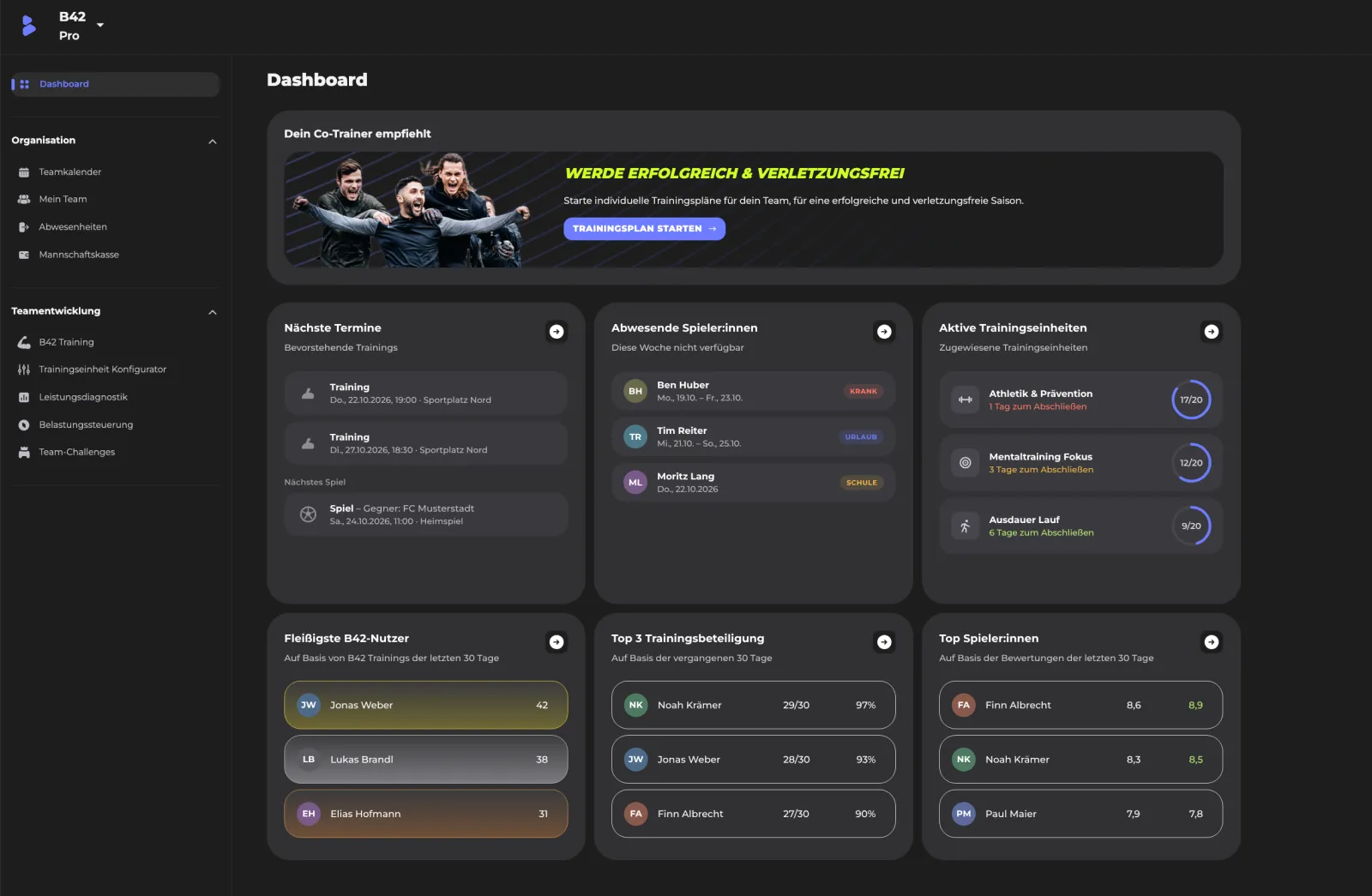Click the SCHULE badge for Moritz Lang
Image resolution: width=1372 pixels, height=896 pixels.
click(862, 483)
